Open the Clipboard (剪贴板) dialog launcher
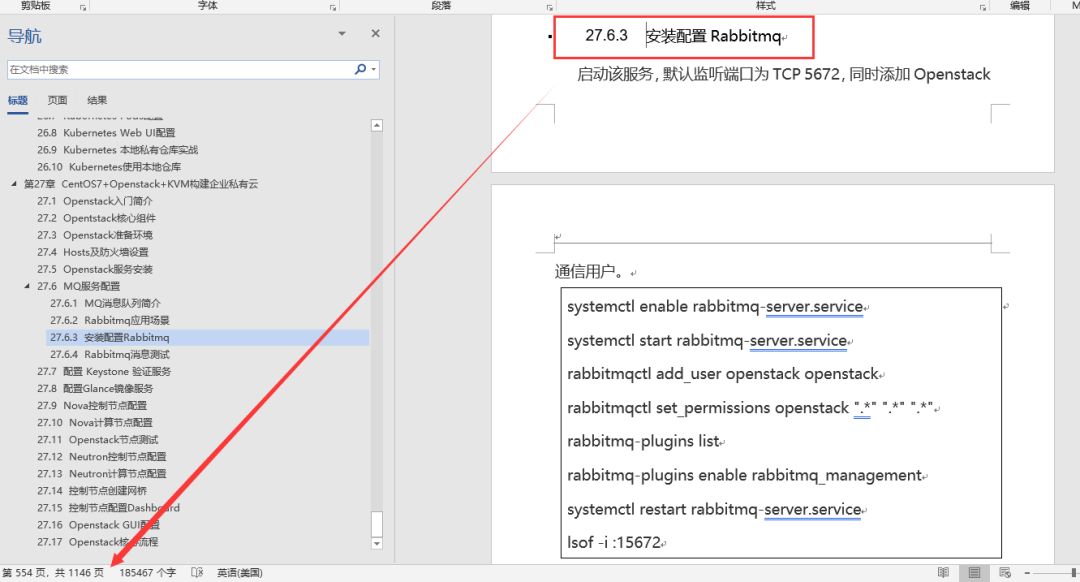 [x=83, y=8]
